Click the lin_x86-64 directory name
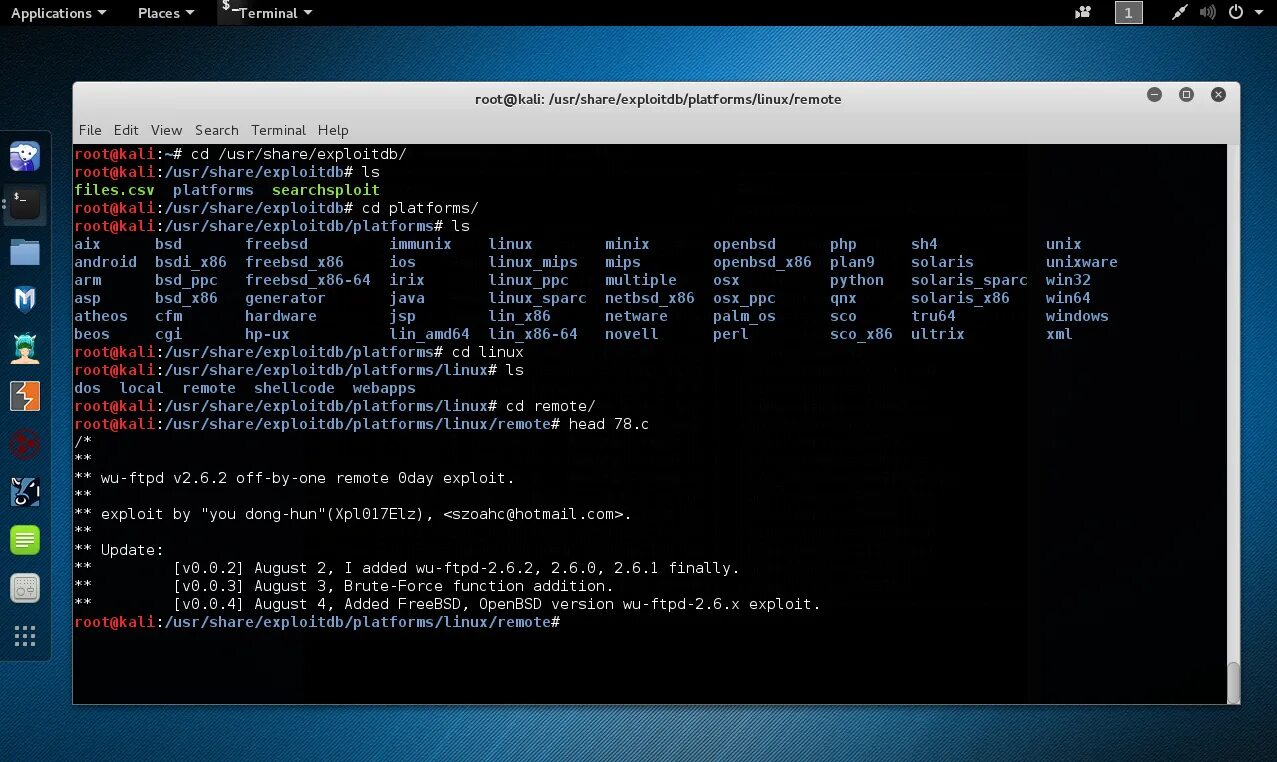The width and height of the screenshot is (1277, 762). (533, 334)
